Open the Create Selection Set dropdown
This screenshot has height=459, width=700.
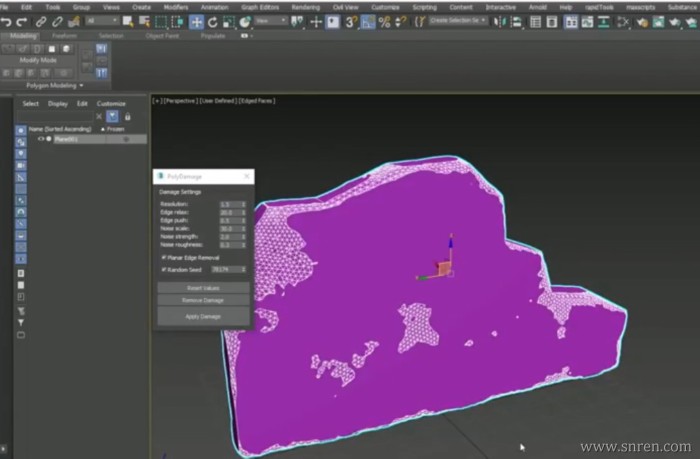point(458,21)
